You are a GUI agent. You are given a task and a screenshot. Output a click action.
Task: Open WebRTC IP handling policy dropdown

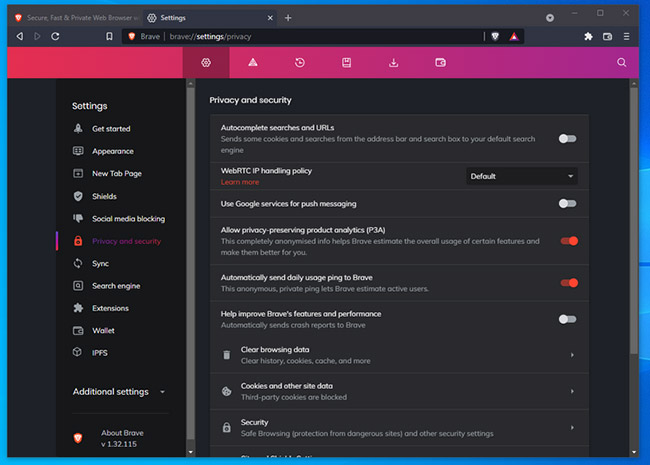tap(521, 176)
